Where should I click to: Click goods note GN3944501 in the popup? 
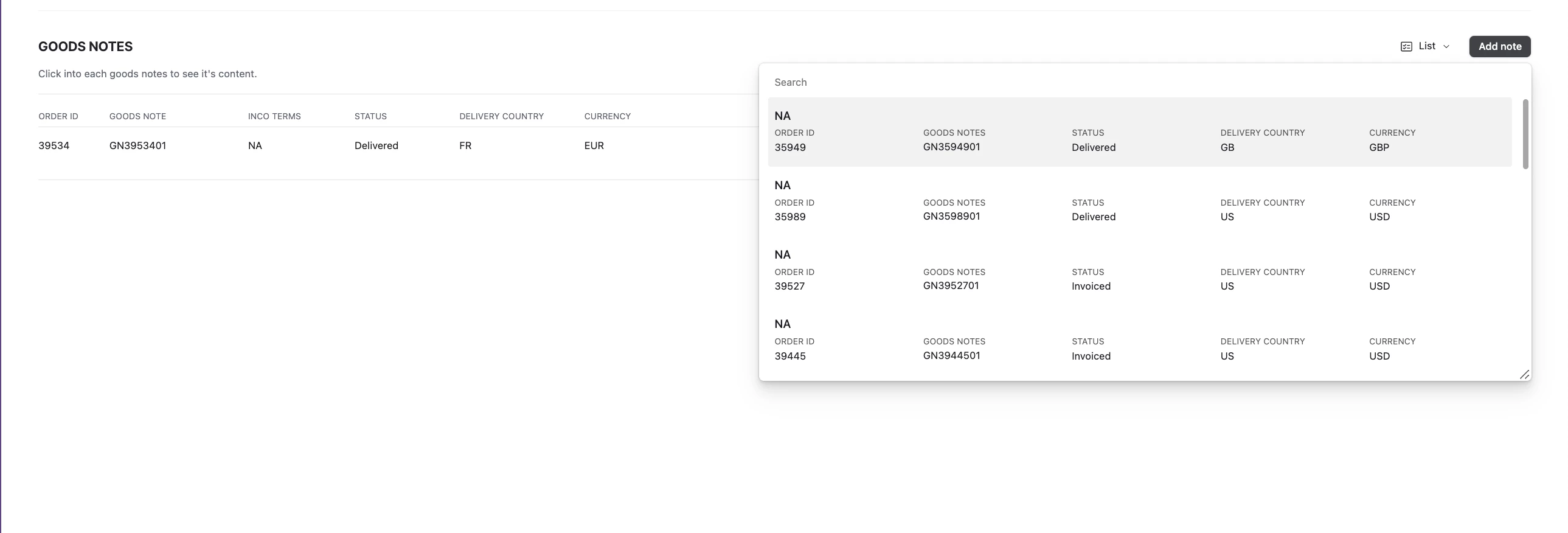coord(951,355)
